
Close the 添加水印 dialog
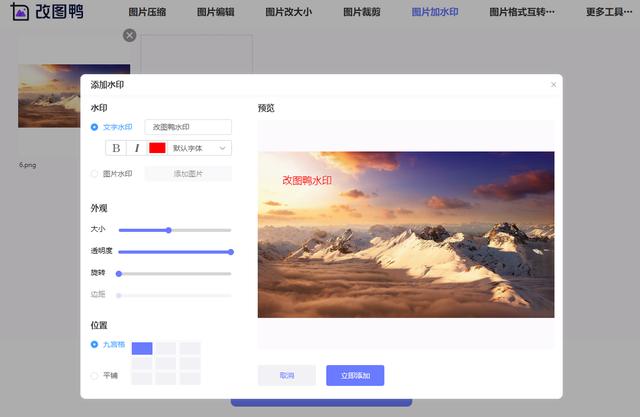coord(553,84)
